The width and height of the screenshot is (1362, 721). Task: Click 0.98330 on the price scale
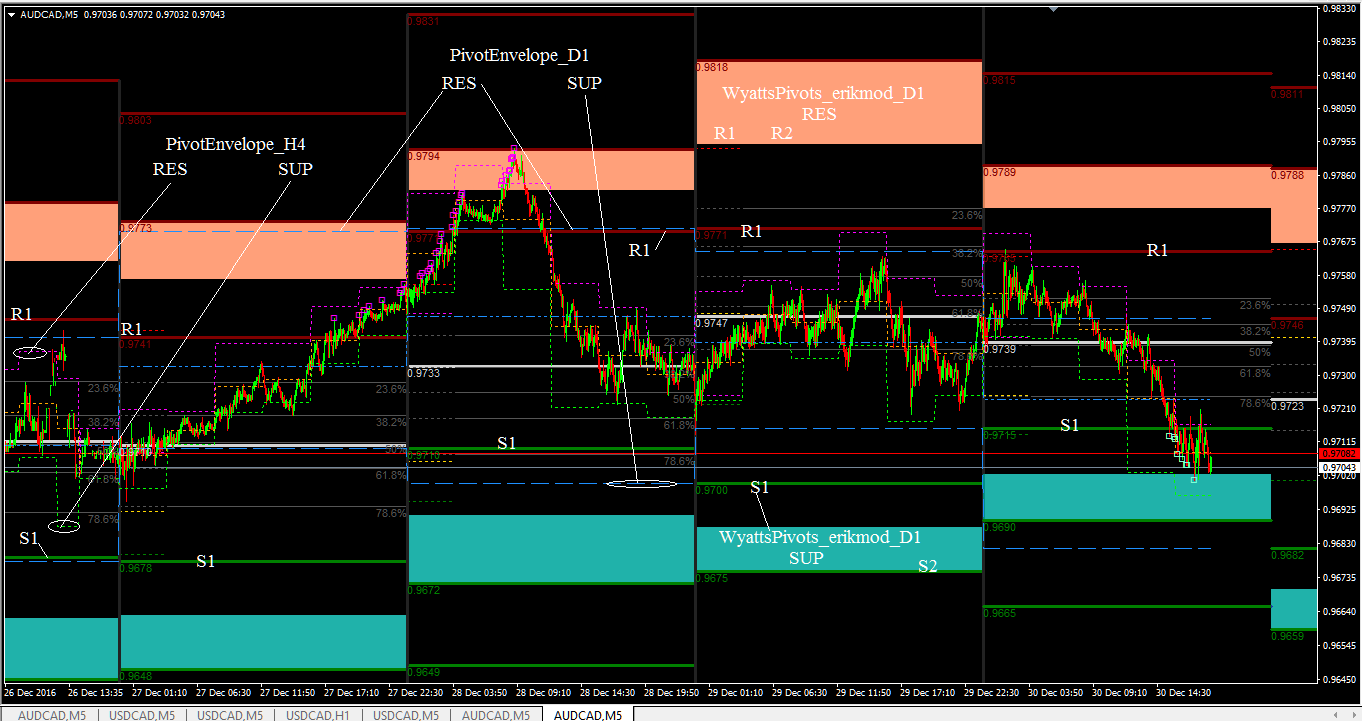[x=1340, y=8]
